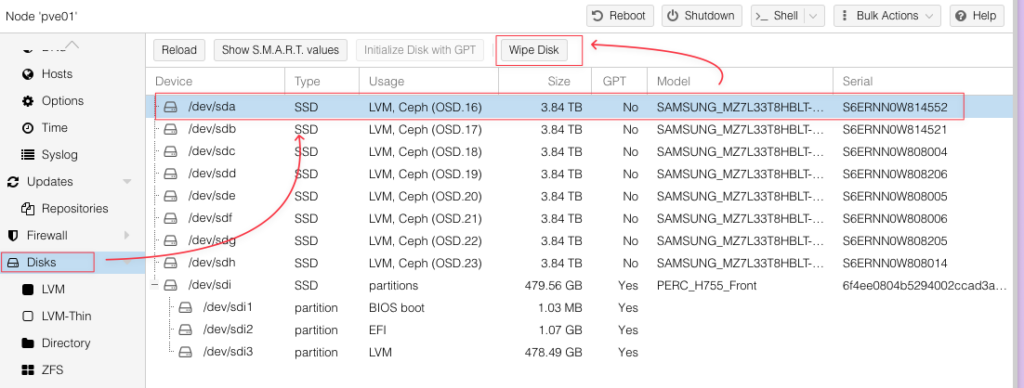Expand the Firewall section arrow

(127, 235)
